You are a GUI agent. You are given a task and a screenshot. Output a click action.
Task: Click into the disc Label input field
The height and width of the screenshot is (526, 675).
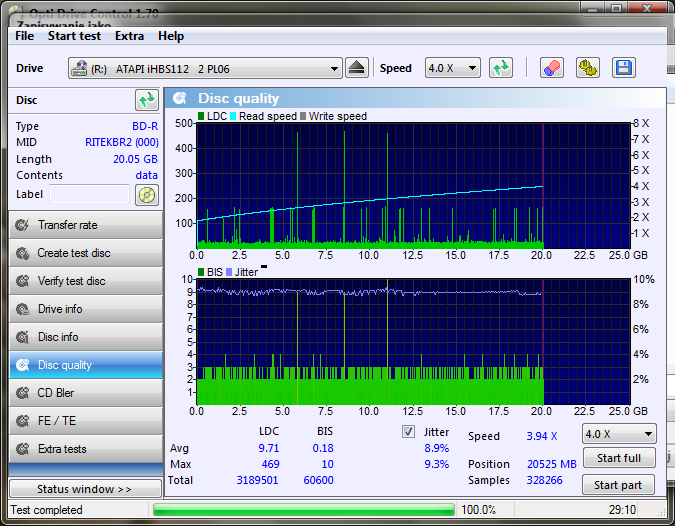90,194
